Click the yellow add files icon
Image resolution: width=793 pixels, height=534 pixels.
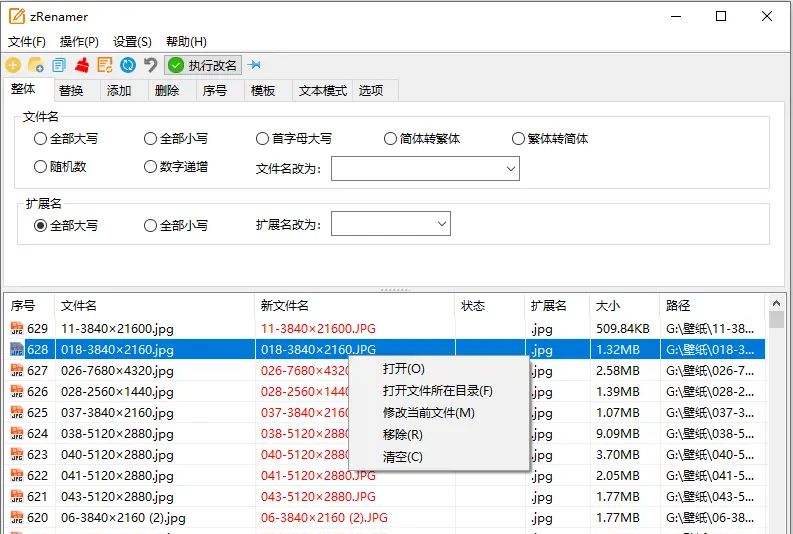13,65
